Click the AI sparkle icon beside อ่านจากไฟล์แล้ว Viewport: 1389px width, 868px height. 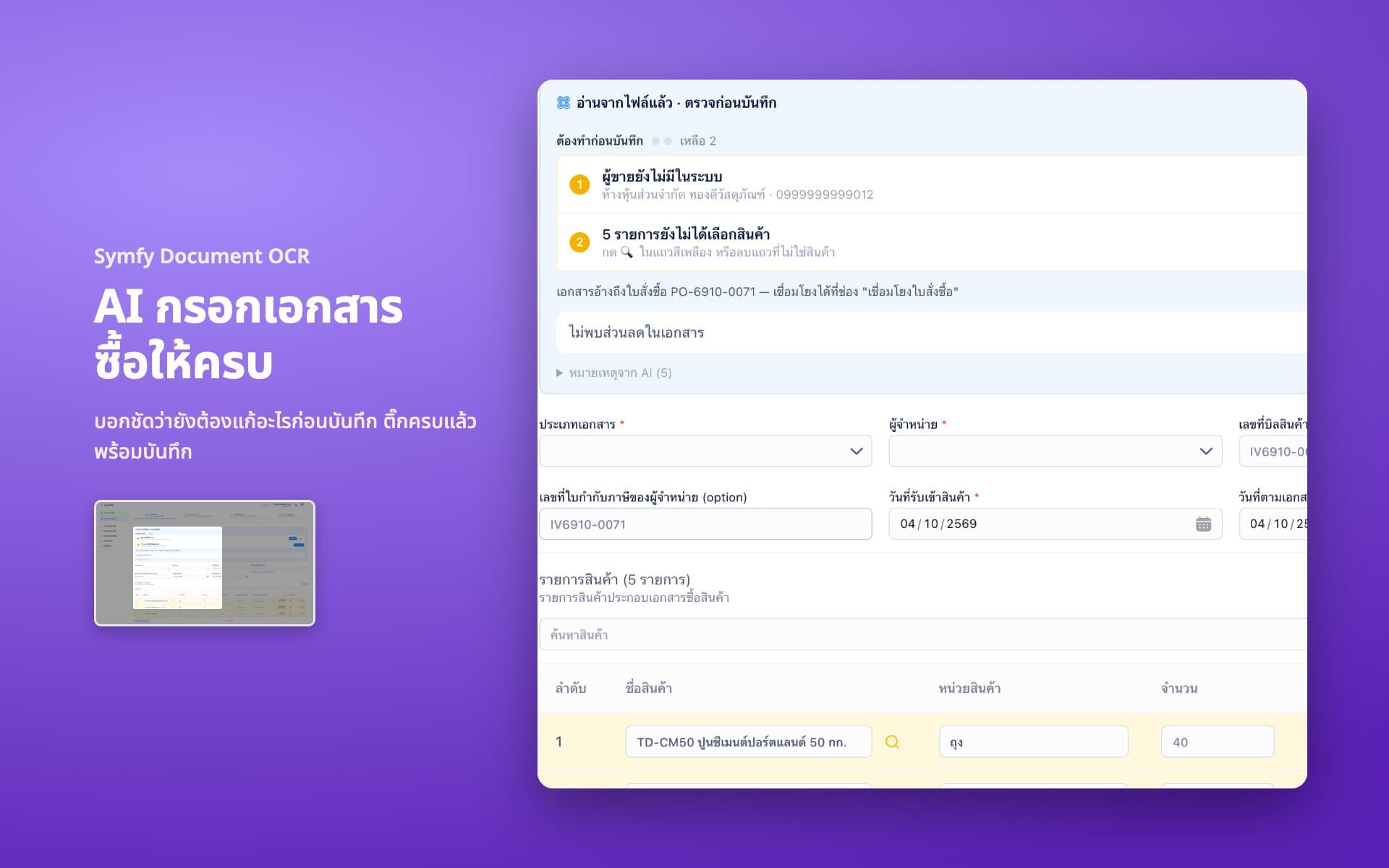point(564,103)
